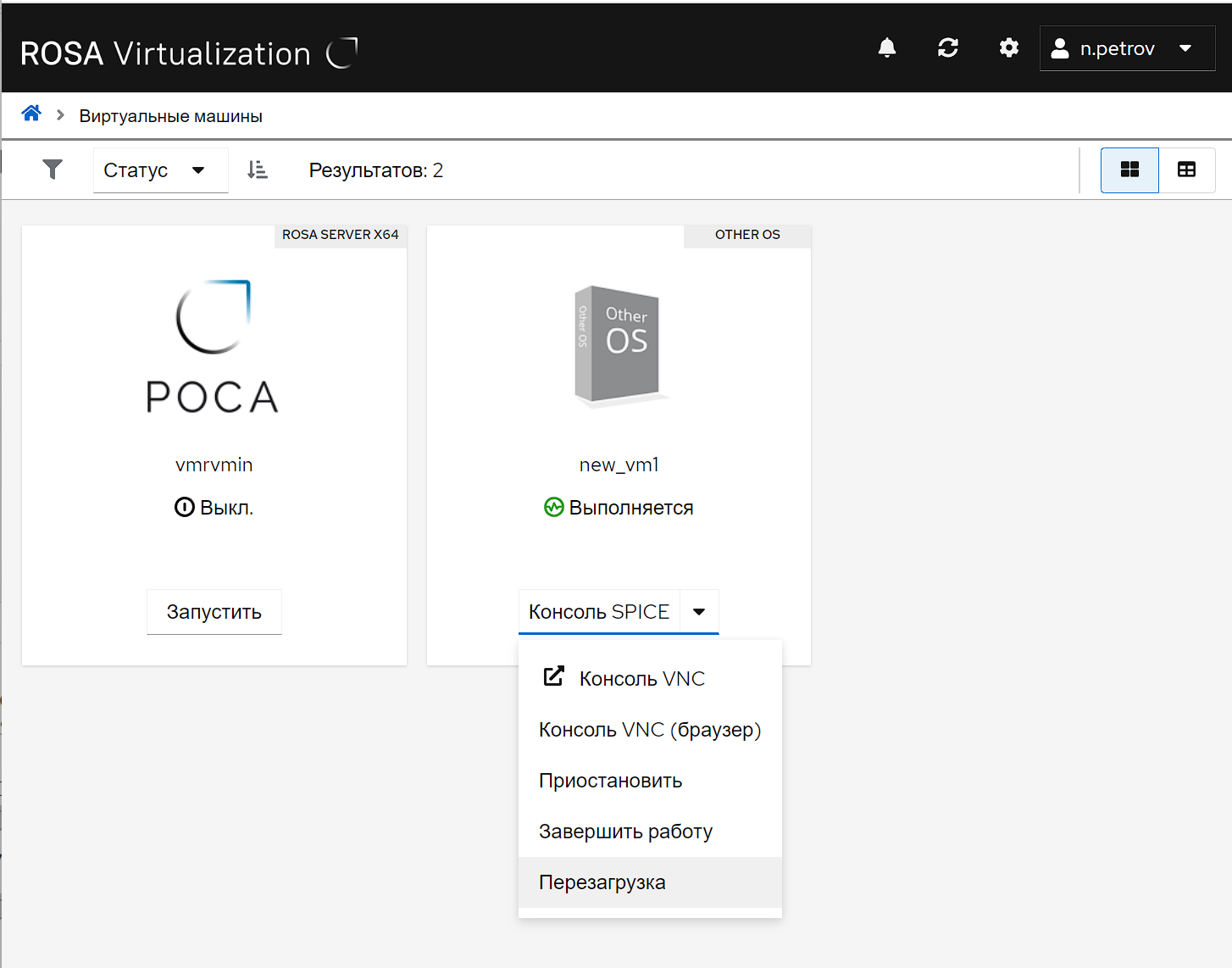Click the notifications bell icon
Screen dimensions: 1232x968
886,48
